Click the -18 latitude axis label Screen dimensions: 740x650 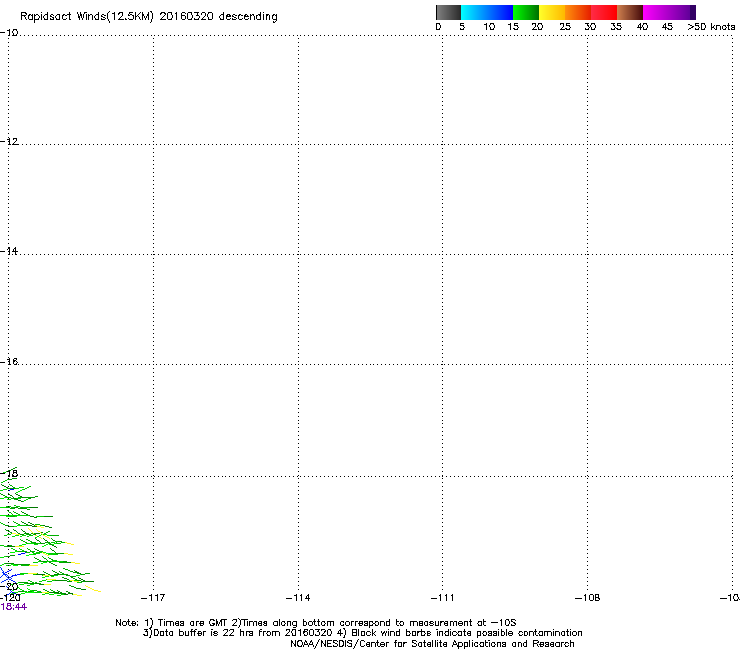[x=9, y=473]
